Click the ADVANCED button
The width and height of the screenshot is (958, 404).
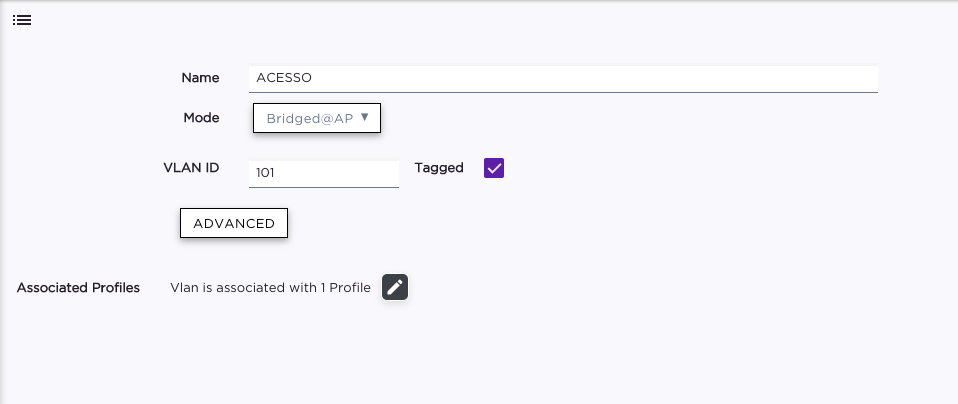(234, 223)
